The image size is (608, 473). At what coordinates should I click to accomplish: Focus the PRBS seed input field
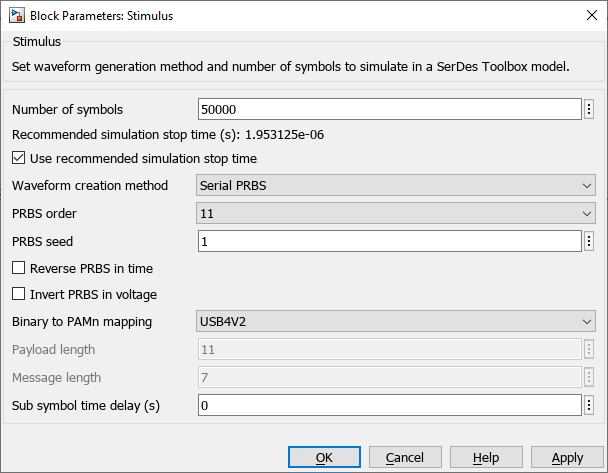[389, 241]
